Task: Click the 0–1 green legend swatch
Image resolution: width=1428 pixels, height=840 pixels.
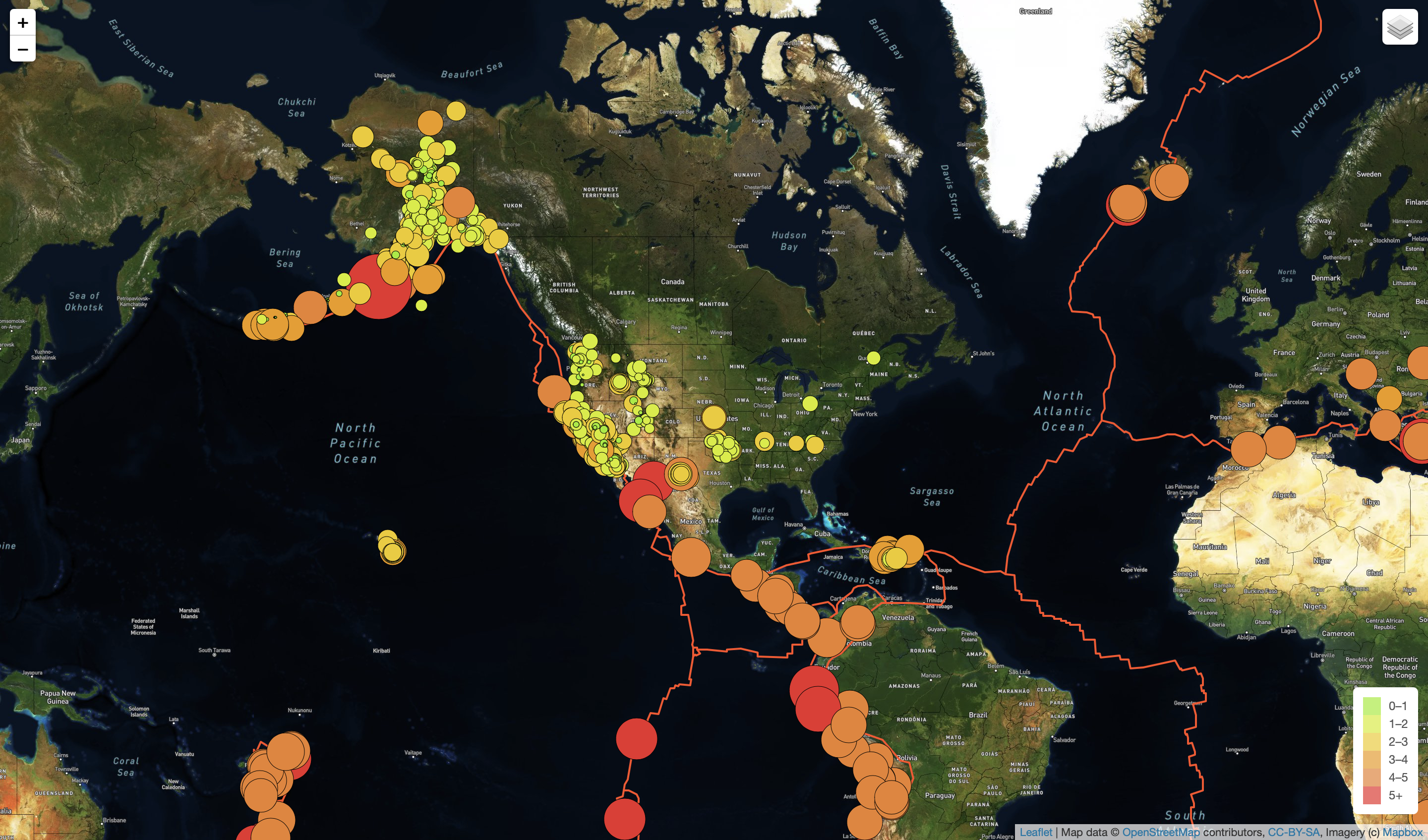Action: click(x=1371, y=706)
